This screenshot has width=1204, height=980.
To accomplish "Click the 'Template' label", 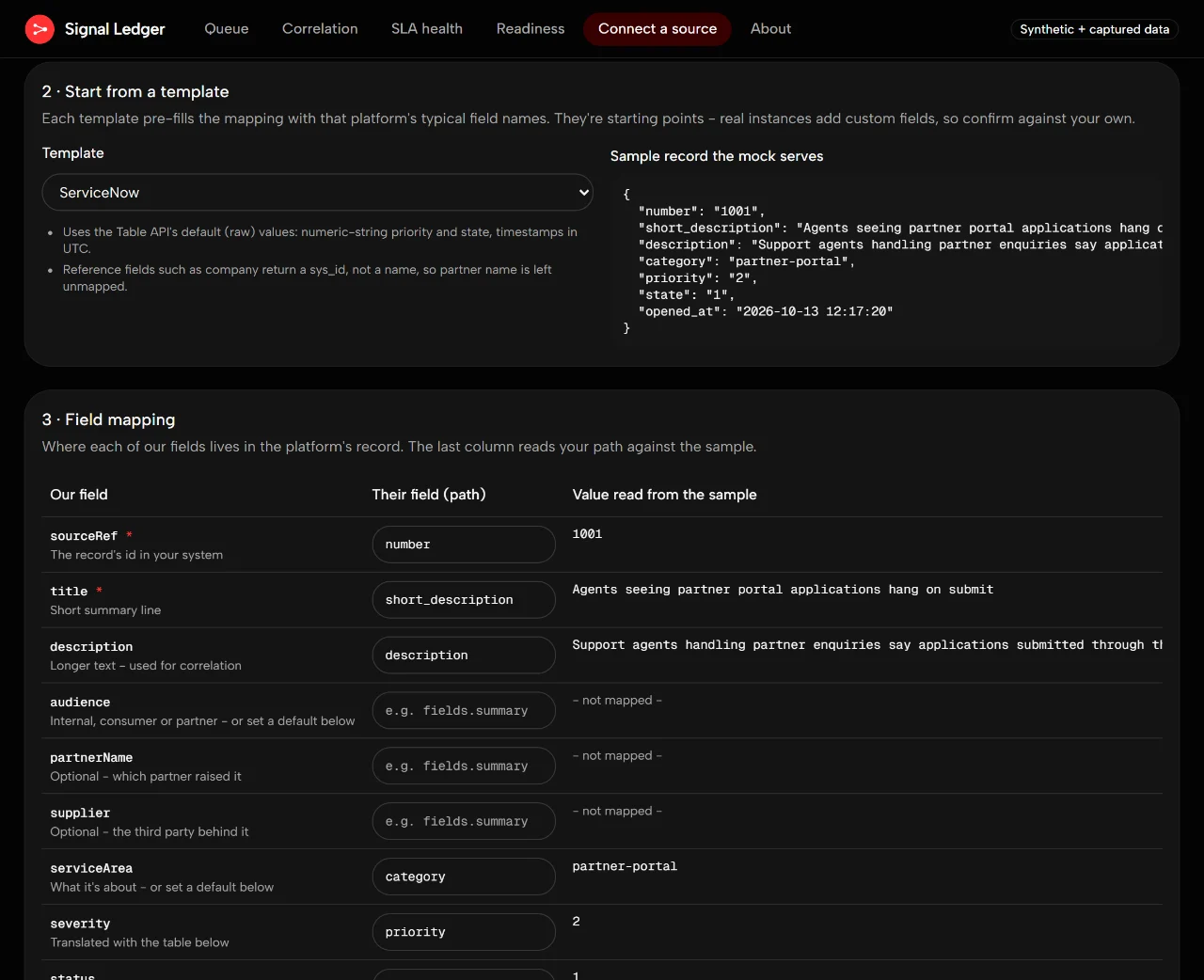I will click(x=72, y=153).
